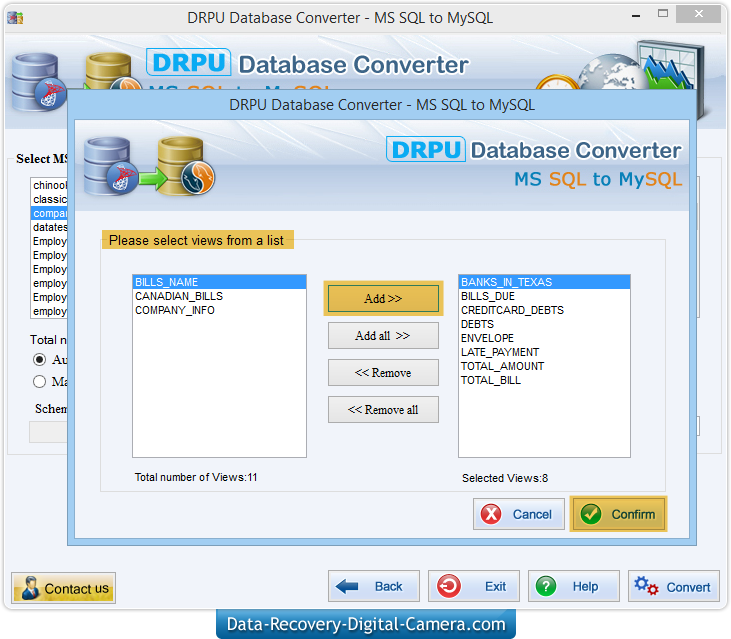731x639 pixels.
Task: Select CANADIAN_BILLS in the available views list
Action: [220, 296]
